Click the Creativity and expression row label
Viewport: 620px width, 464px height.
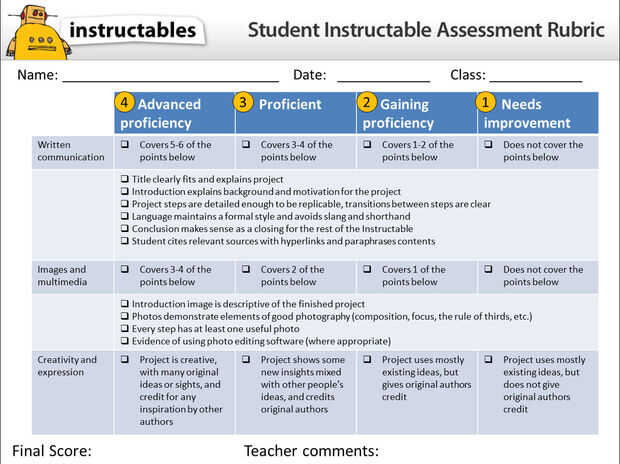[68, 365]
